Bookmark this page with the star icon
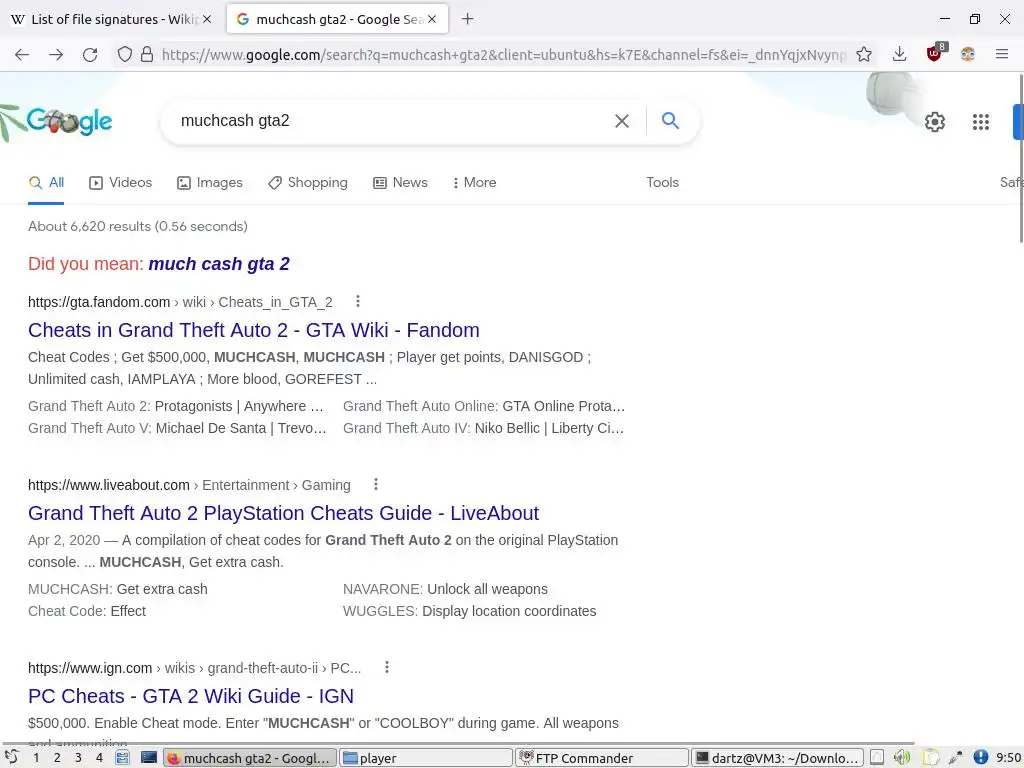Viewport: 1024px width, 768px height. tap(864, 54)
